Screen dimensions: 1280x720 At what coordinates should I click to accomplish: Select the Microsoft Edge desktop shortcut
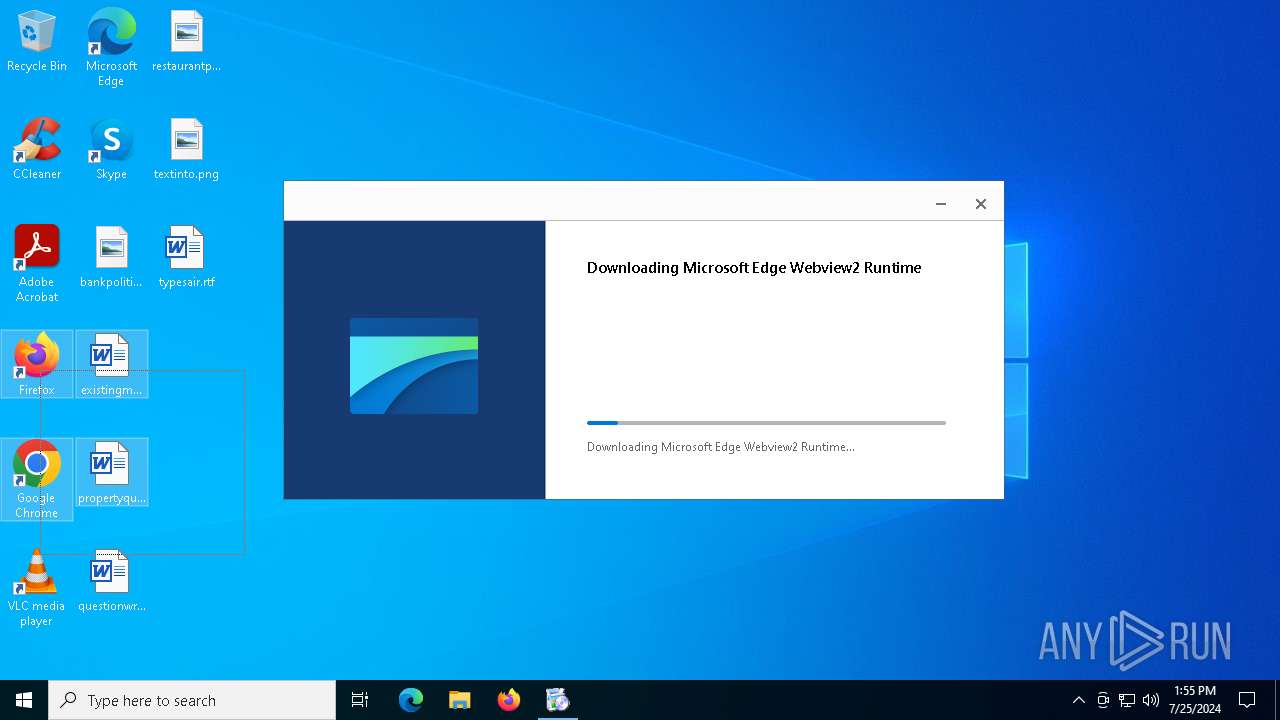(111, 48)
